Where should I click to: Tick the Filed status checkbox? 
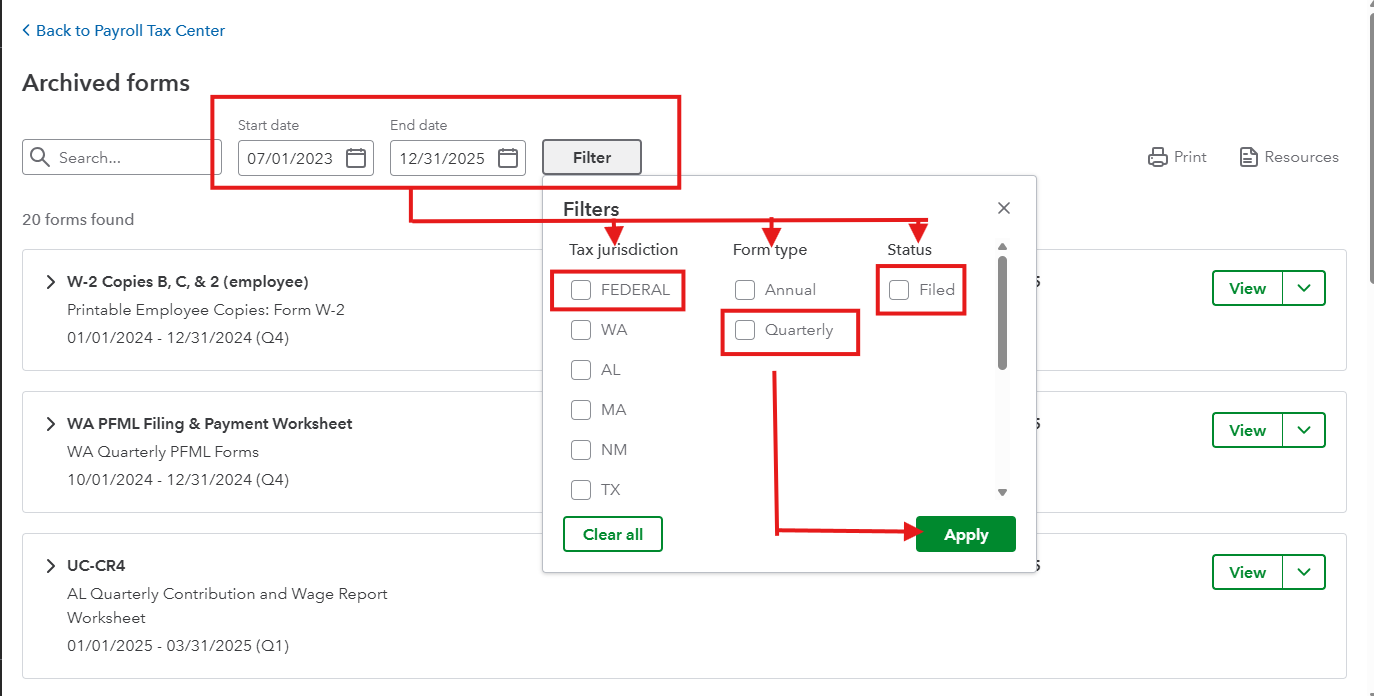tap(899, 290)
